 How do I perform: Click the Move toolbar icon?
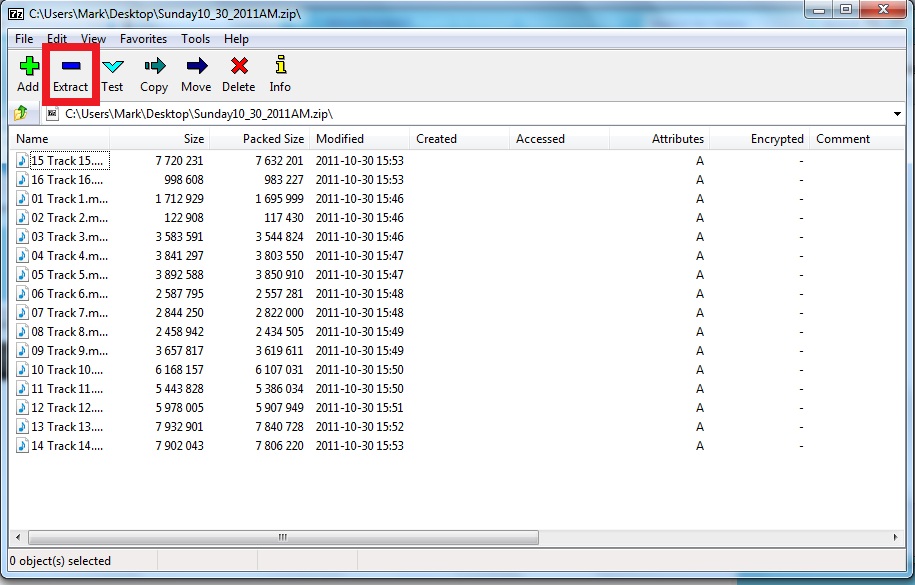pyautogui.click(x=196, y=67)
